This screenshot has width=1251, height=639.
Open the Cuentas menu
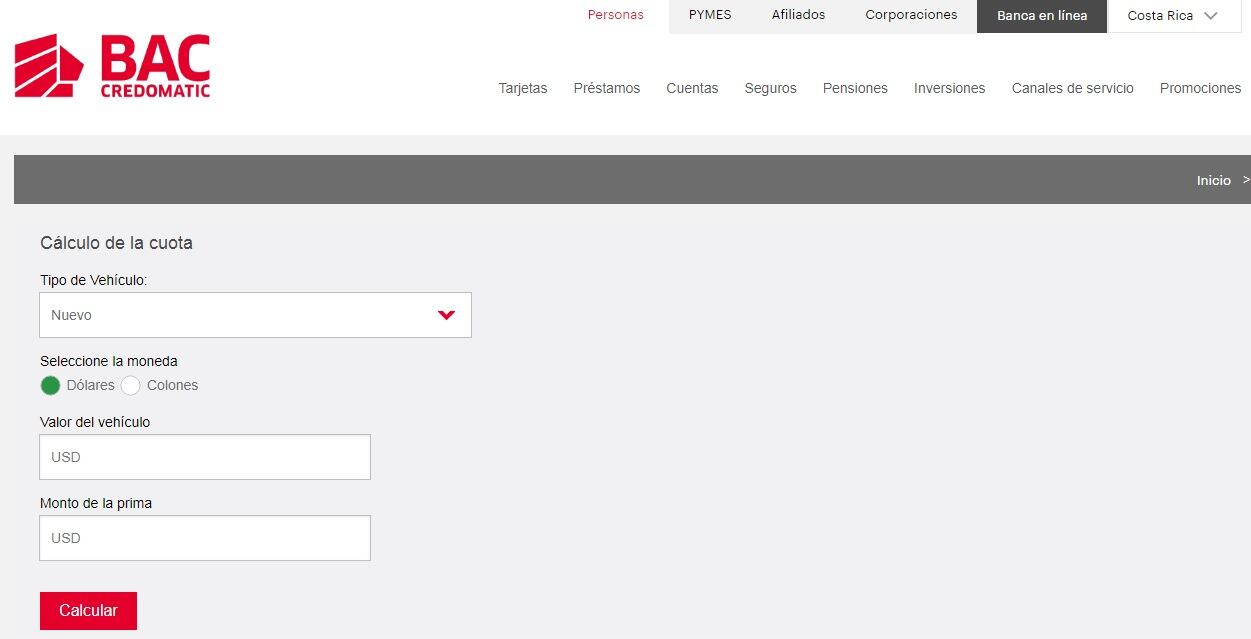point(692,88)
